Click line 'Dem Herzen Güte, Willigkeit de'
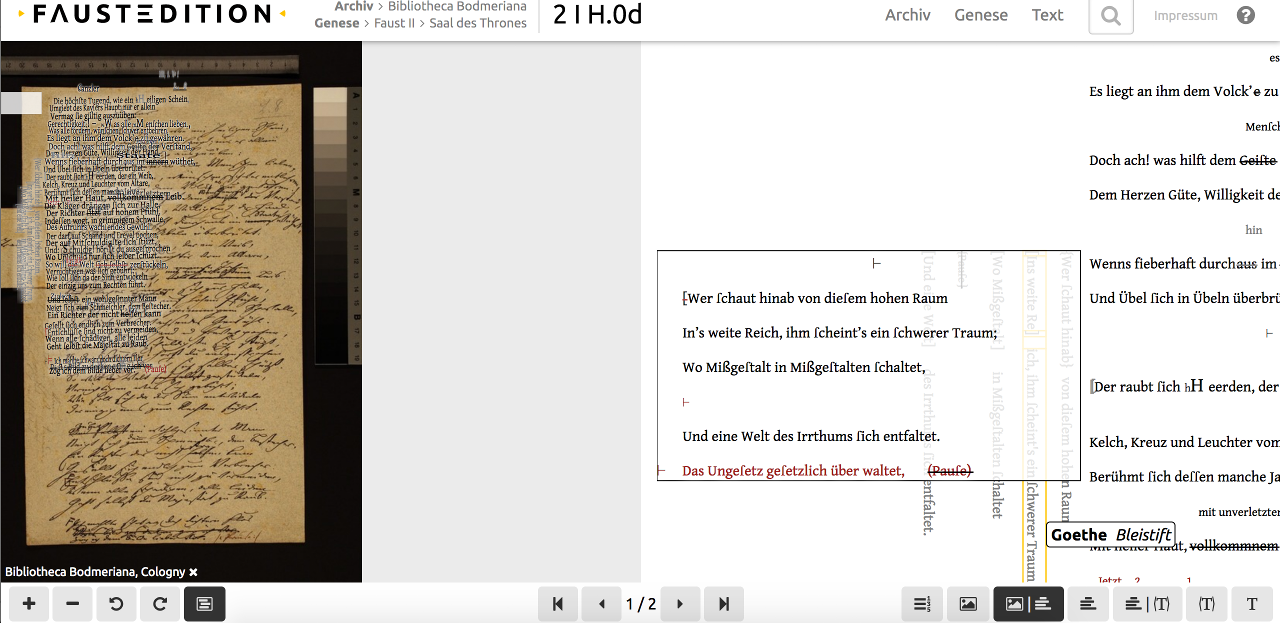Viewport: 1280px width, 623px height. pos(1184,195)
